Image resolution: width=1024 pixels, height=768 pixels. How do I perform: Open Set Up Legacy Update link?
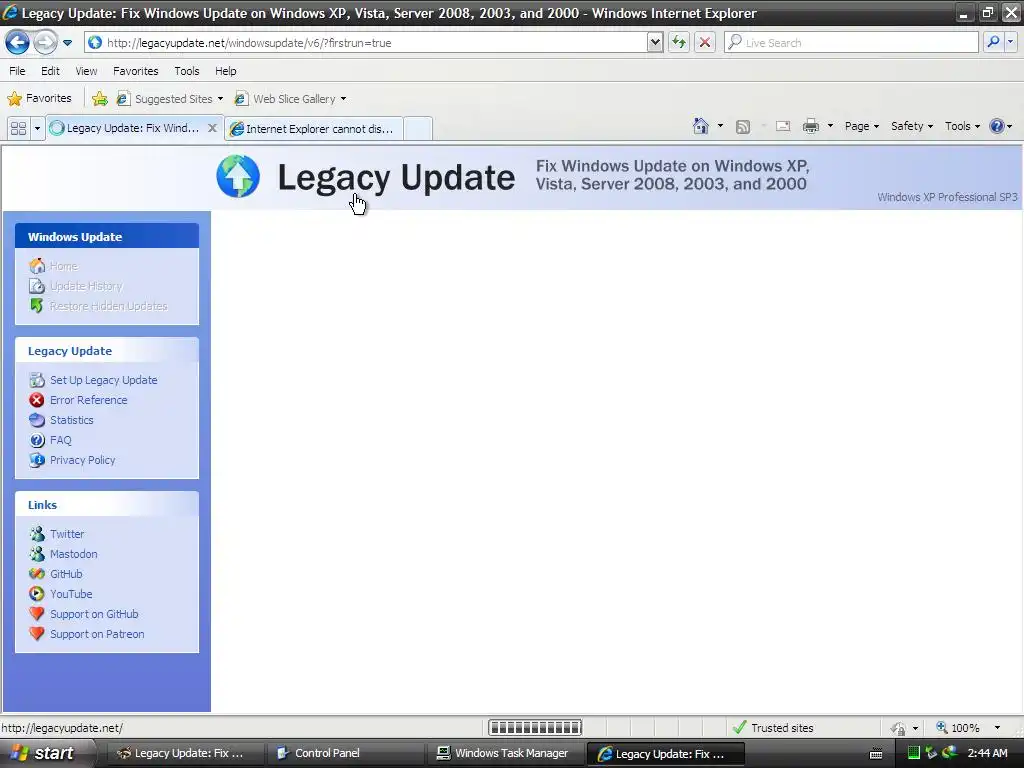click(103, 380)
